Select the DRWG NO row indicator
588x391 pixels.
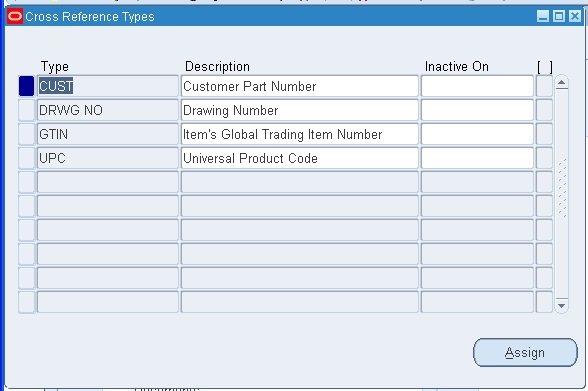[27, 110]
